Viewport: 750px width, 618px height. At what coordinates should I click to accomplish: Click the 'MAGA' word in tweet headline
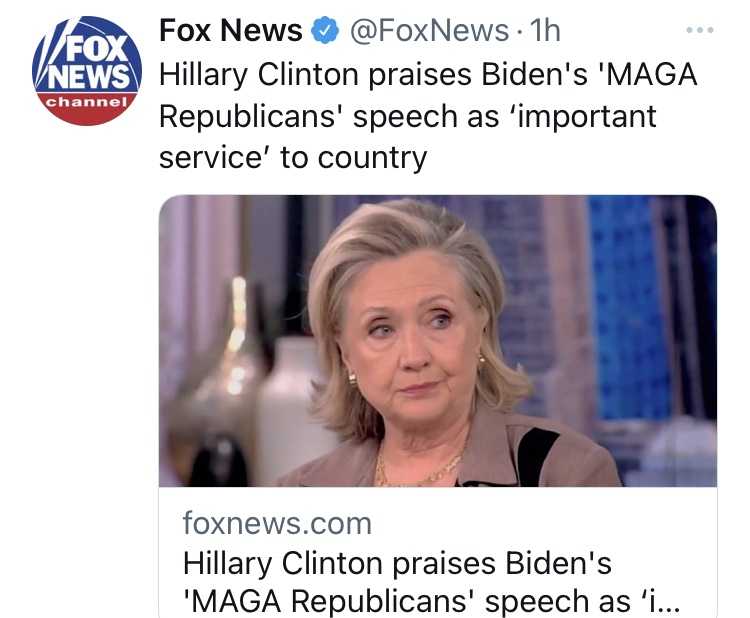tap(649, 75)
